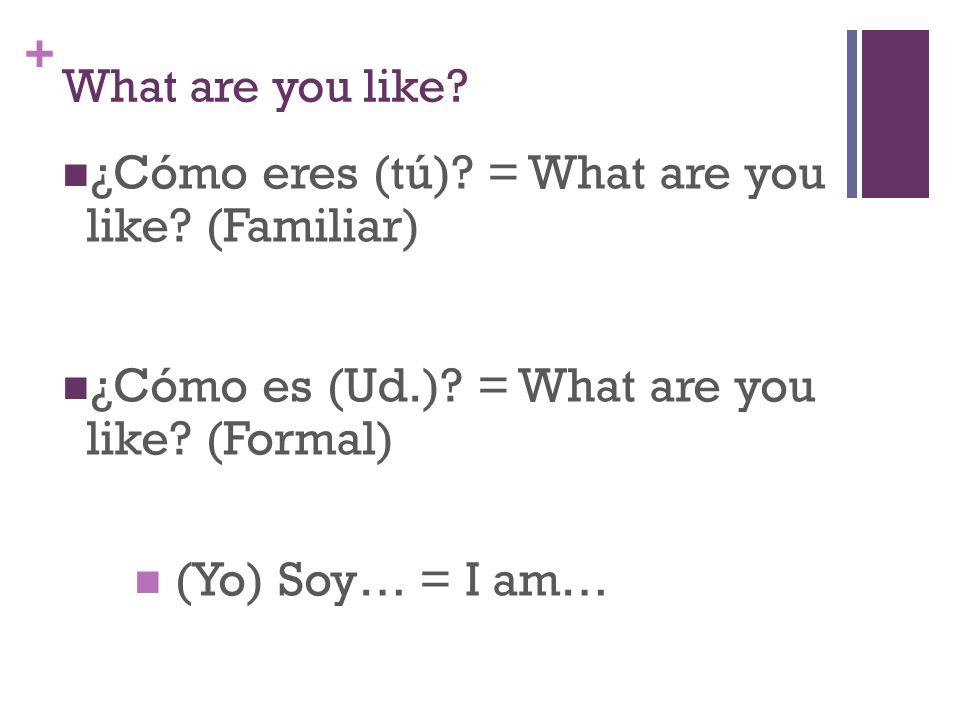Click the dark purple bullet before ¿Cómo eres
Screen dimensions: 960x720
pyautogui.click(x=75, y=174)
